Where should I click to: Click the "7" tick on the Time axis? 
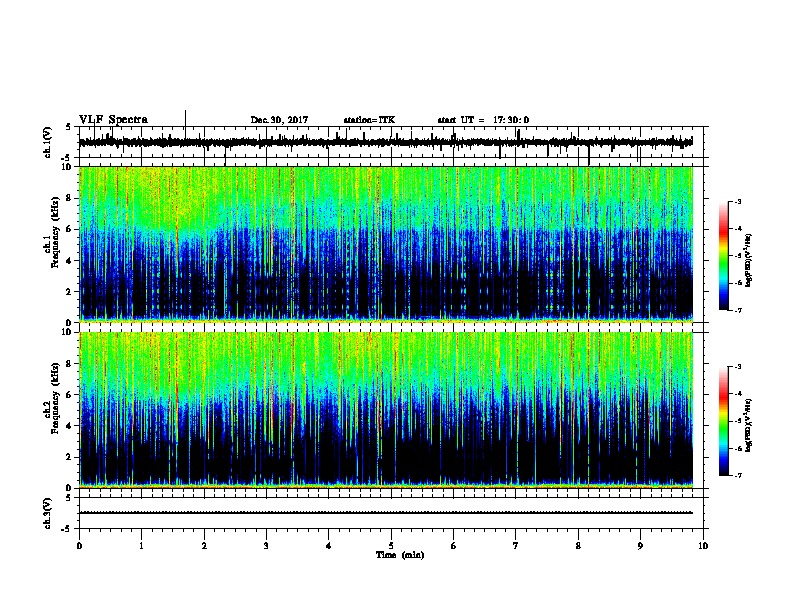[516, 546]
